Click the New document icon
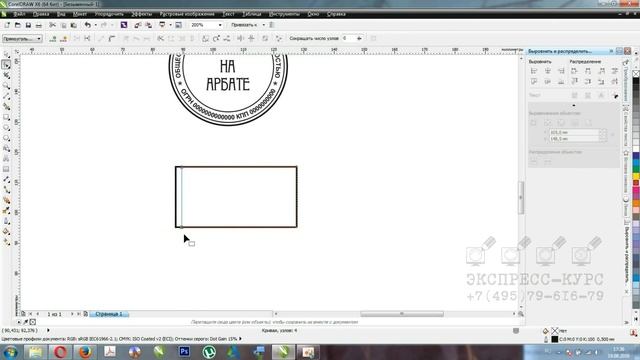The image size is (640, 360). pyautogui.click(x=7, y=25)
